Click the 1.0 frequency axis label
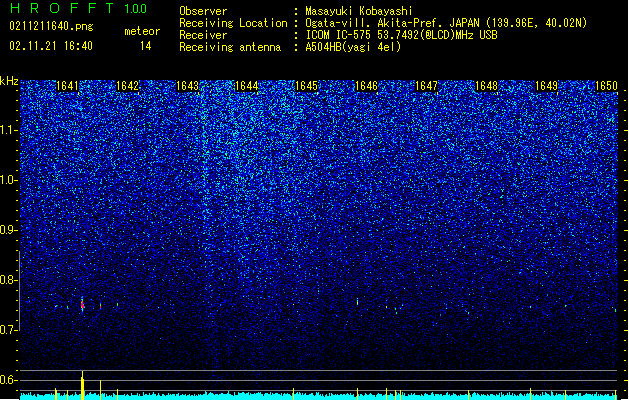This screenshot has height=400, width=629. [9, 180]
